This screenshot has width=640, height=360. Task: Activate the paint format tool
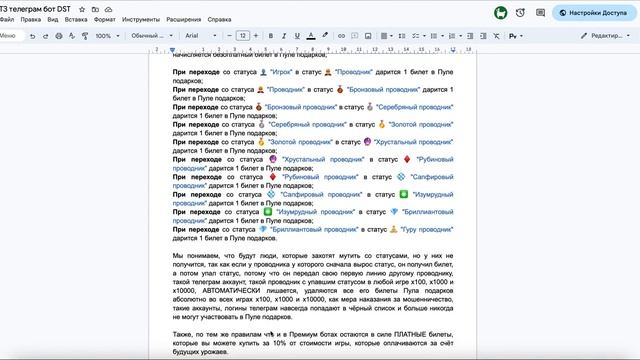point(85,36)
